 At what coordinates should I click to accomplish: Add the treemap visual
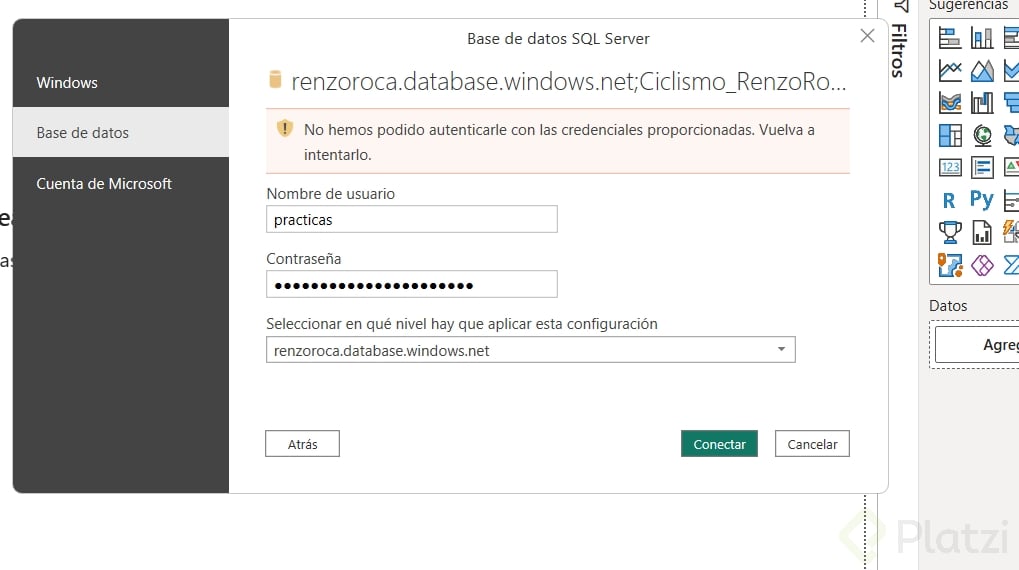tap(949, 135)
